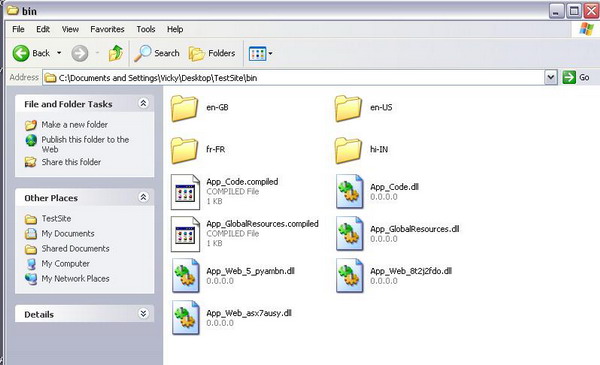The image size is (600, 365).
Task: Click the bin window title bar folder icon
Action: point(13,10)
